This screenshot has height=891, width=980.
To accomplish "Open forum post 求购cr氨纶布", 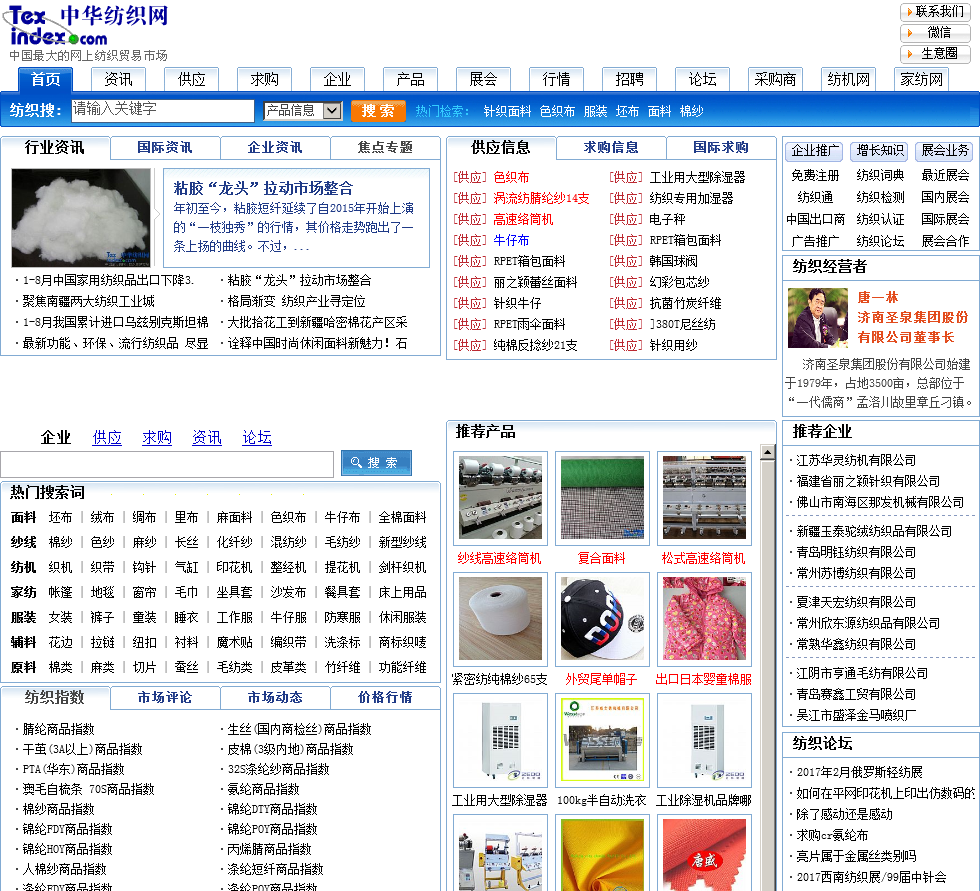I will coord(832,835).
